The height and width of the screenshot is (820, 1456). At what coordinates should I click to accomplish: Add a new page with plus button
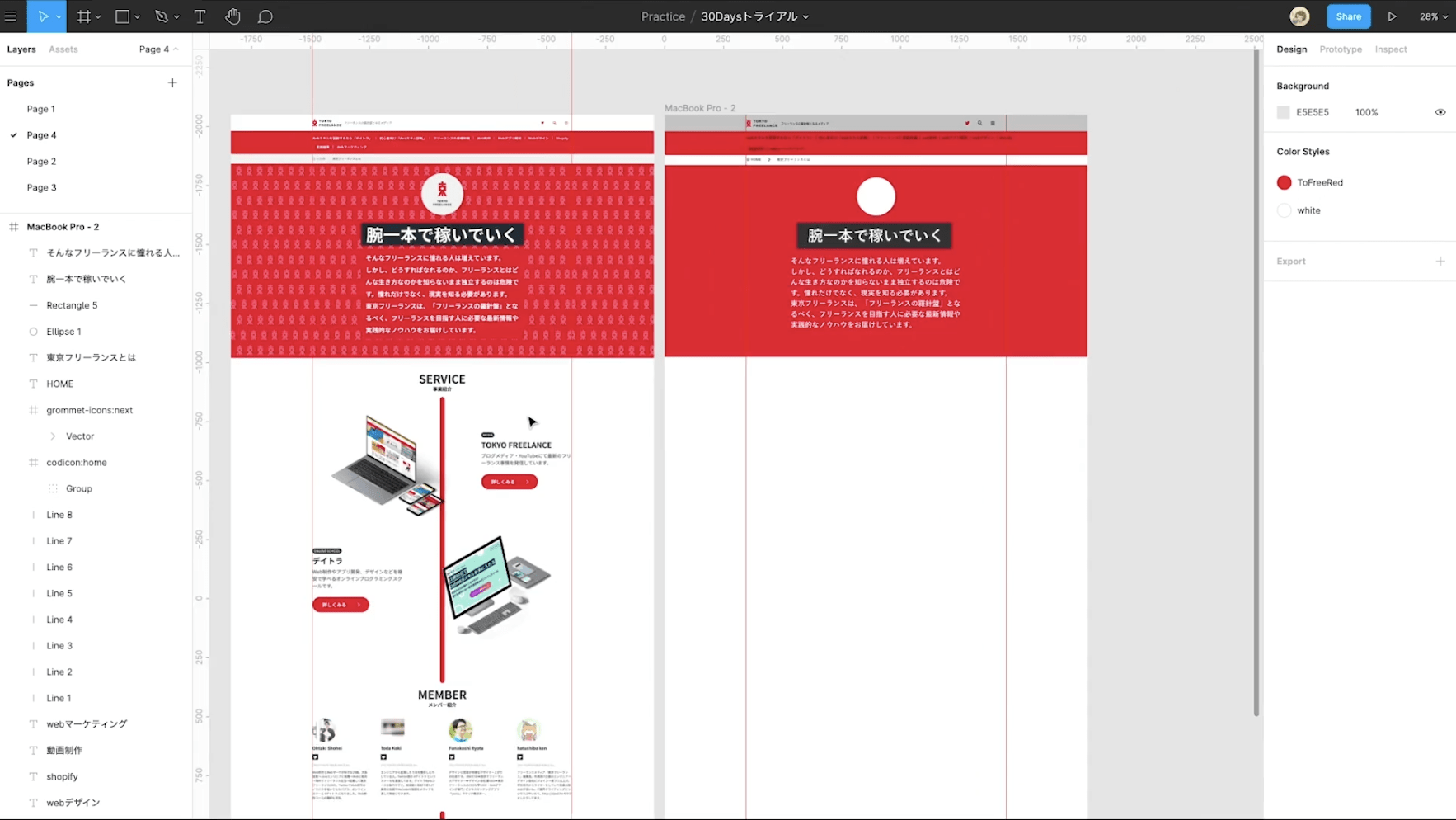point(172,82)
